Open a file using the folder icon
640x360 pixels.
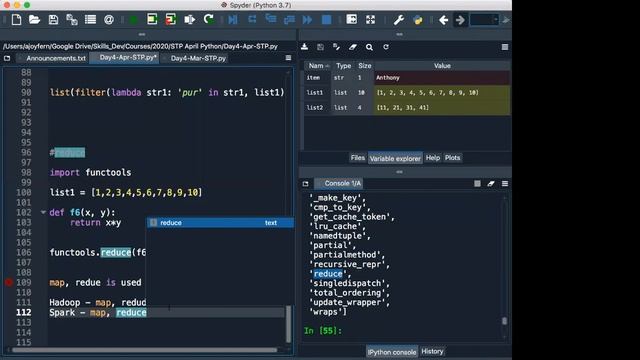pos(34,20)
